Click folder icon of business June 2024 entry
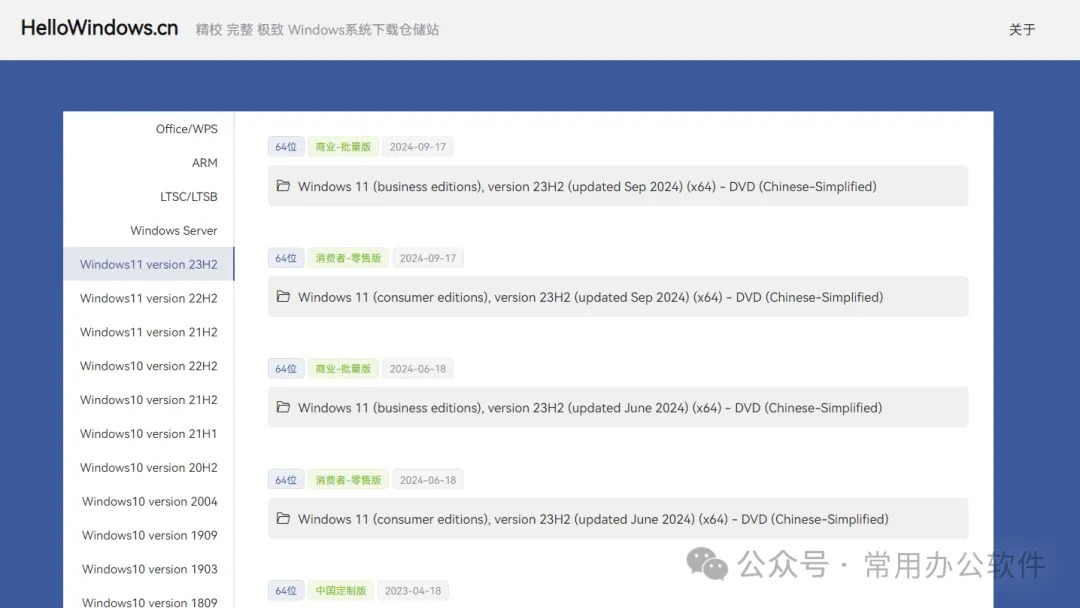 (x=283, y=407)
